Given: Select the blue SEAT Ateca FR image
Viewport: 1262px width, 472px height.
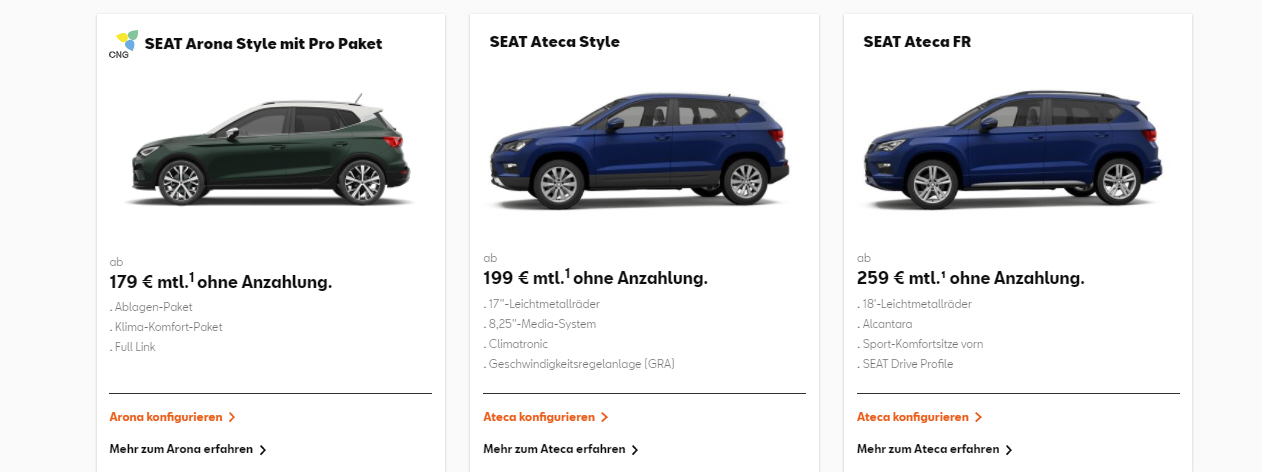Looking at the screenshot, I should tap(1010, 150).
